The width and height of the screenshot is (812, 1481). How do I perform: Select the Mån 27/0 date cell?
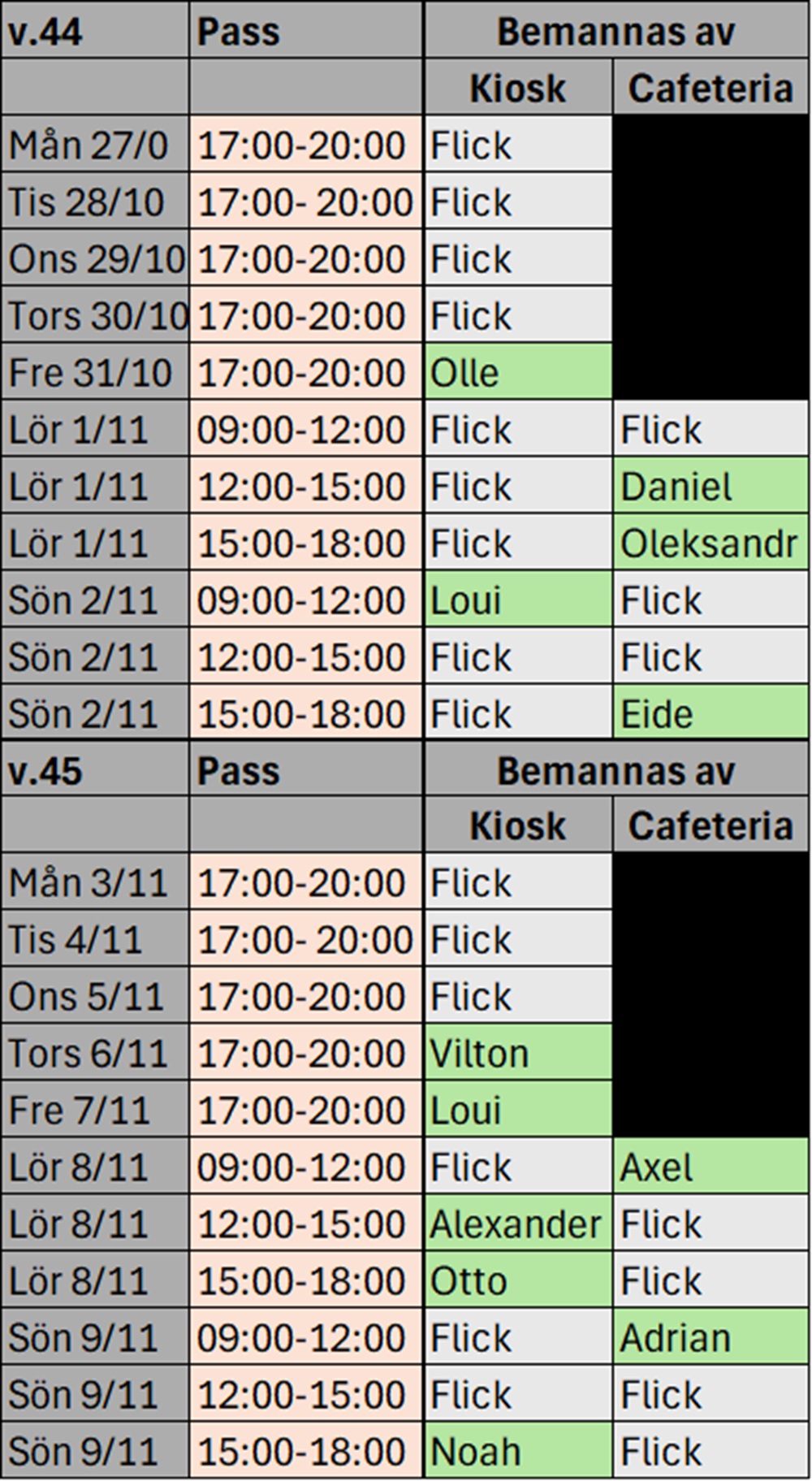95,145
